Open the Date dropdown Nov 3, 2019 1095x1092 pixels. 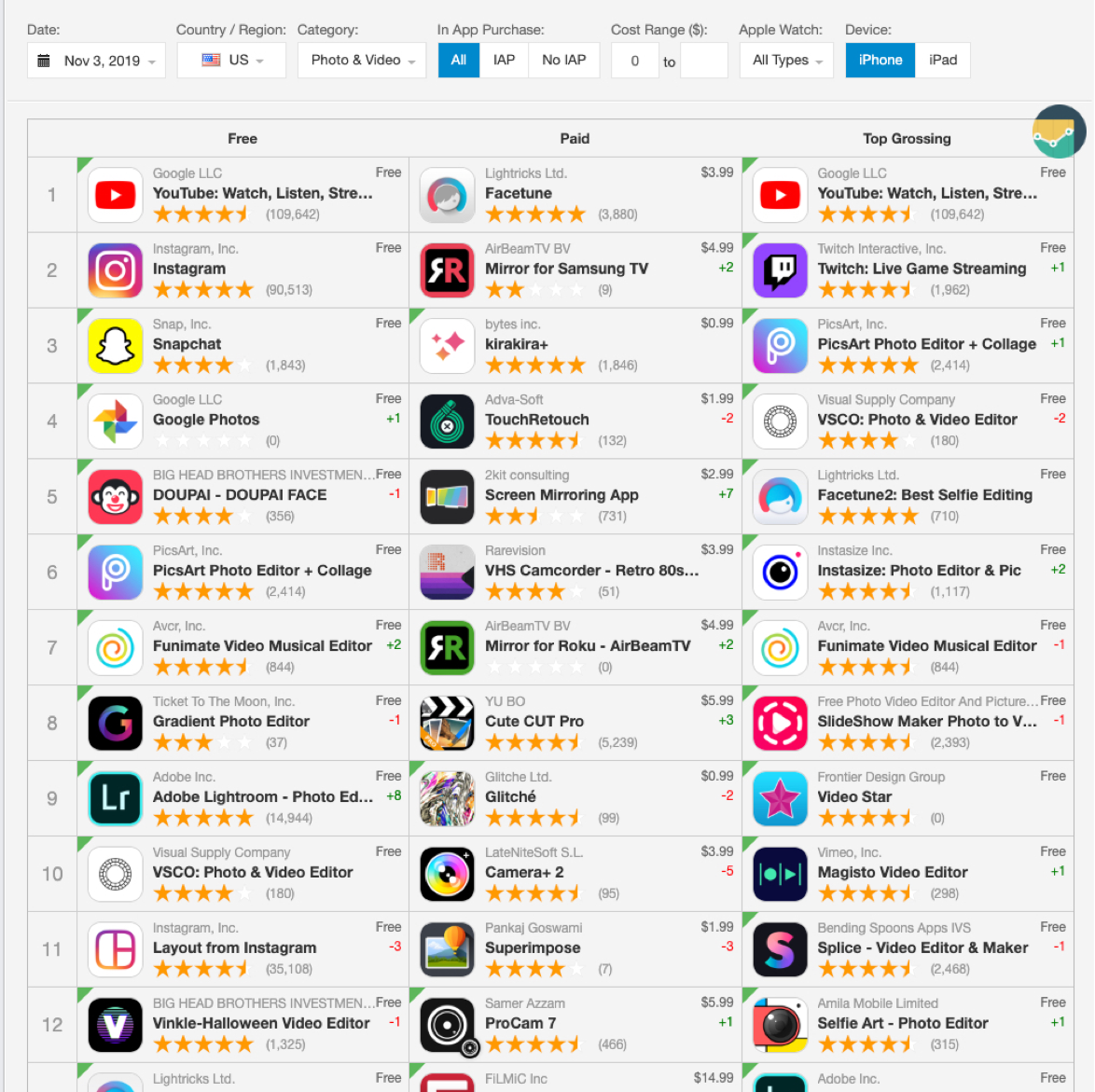(x=96, y=60)
